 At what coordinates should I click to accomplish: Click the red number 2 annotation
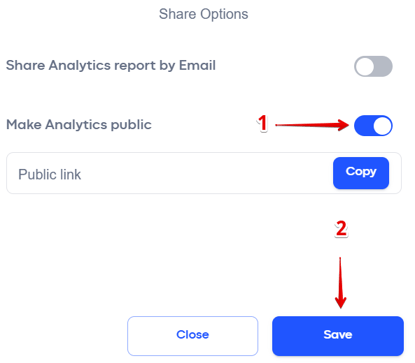click(x=341, y=229)
